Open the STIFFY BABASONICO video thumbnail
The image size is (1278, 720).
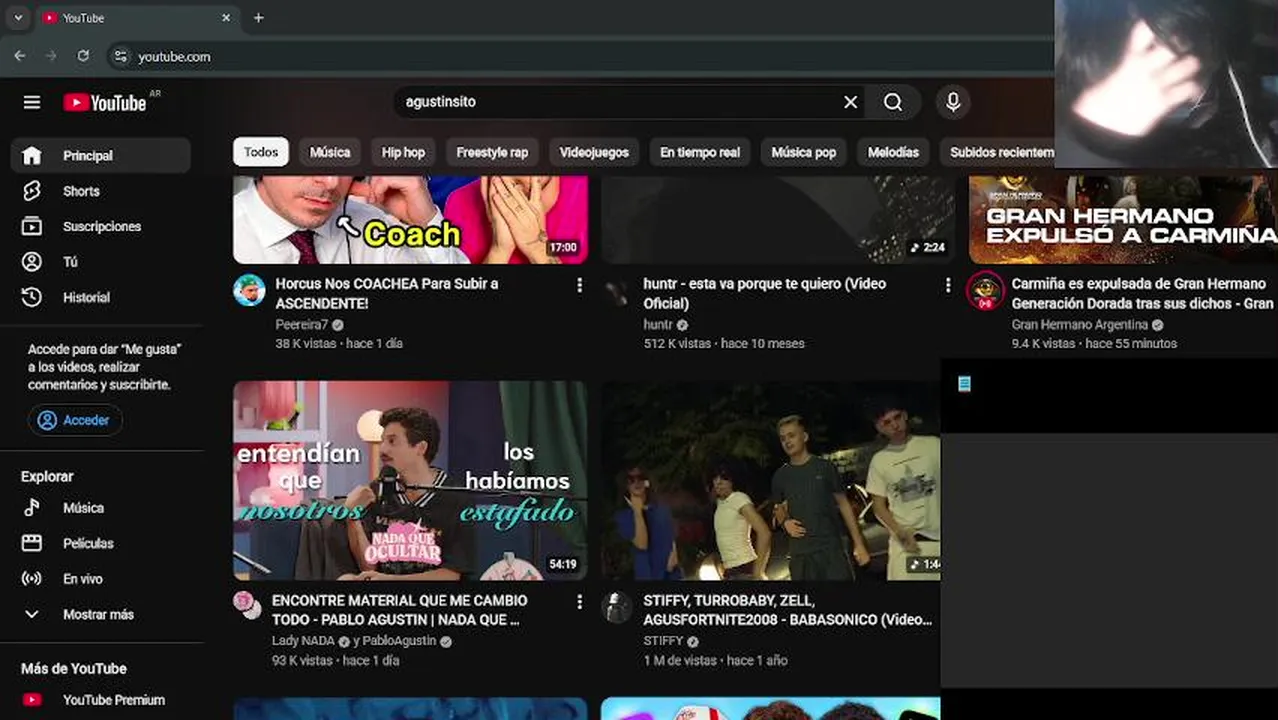[771, 480]
